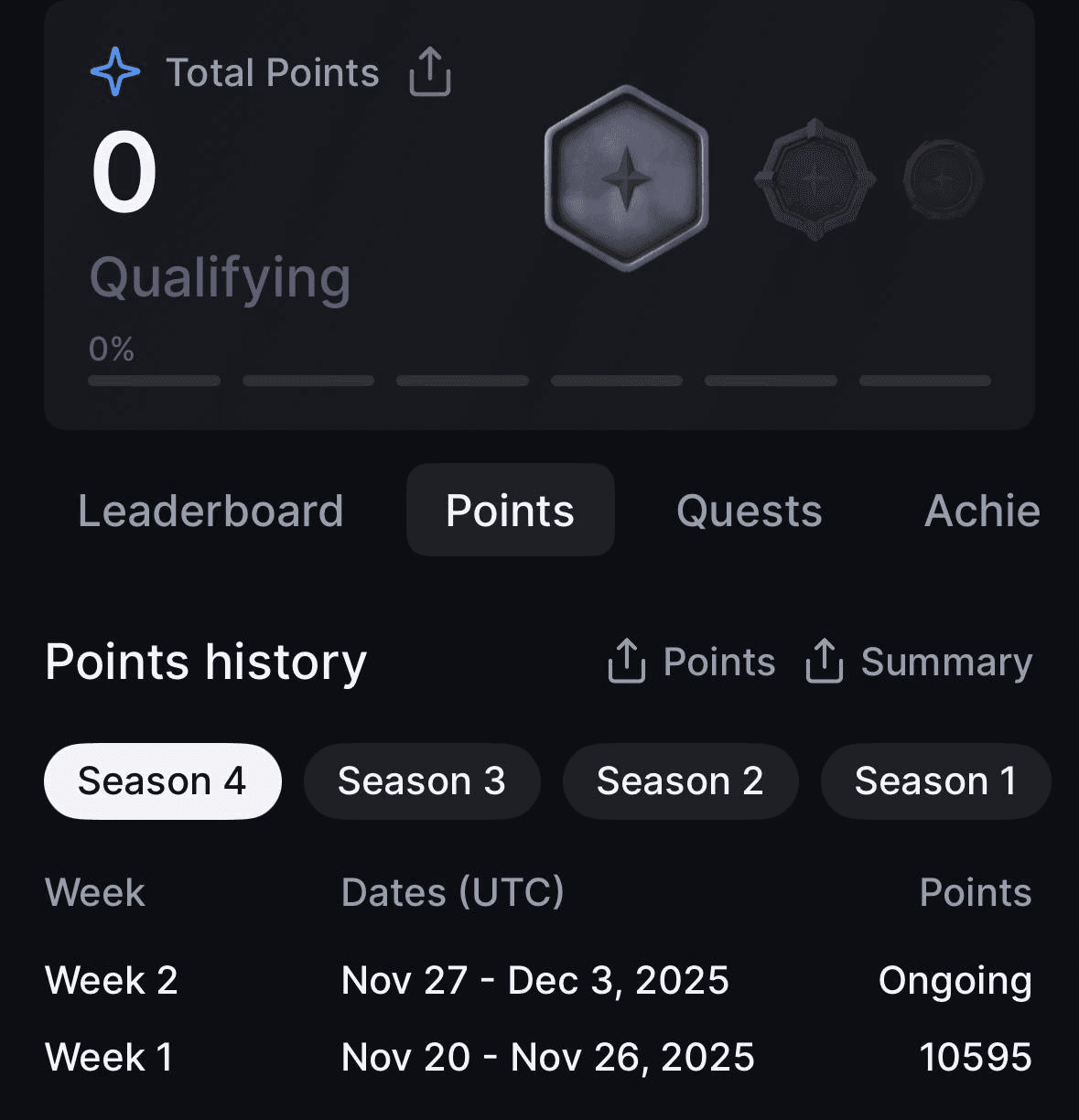Image resolution: width=1079 pixels, height=1120 pixels.
Task: Show Season 2 points history
Action: tap(680, 781)
